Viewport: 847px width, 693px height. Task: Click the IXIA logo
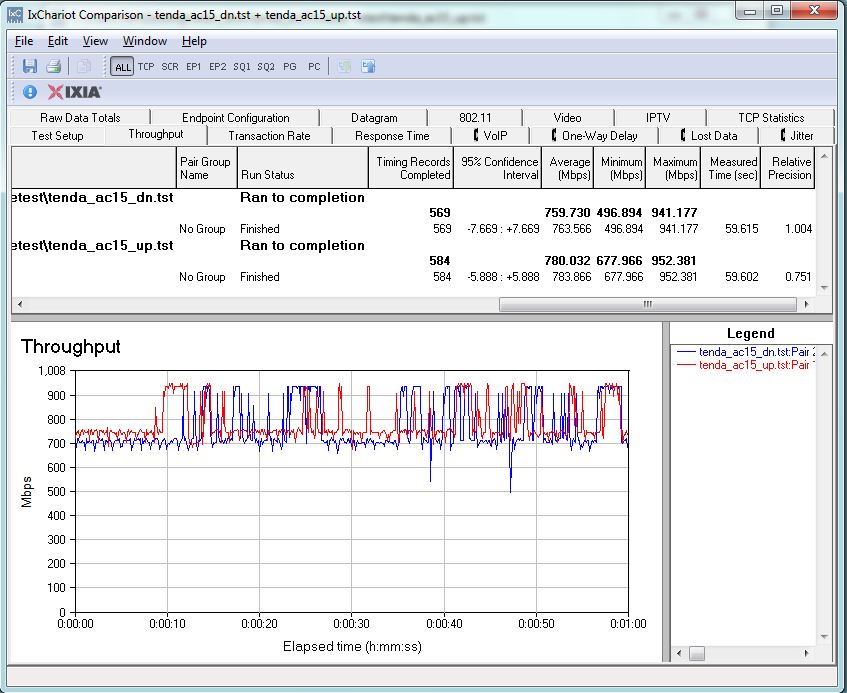75,92
